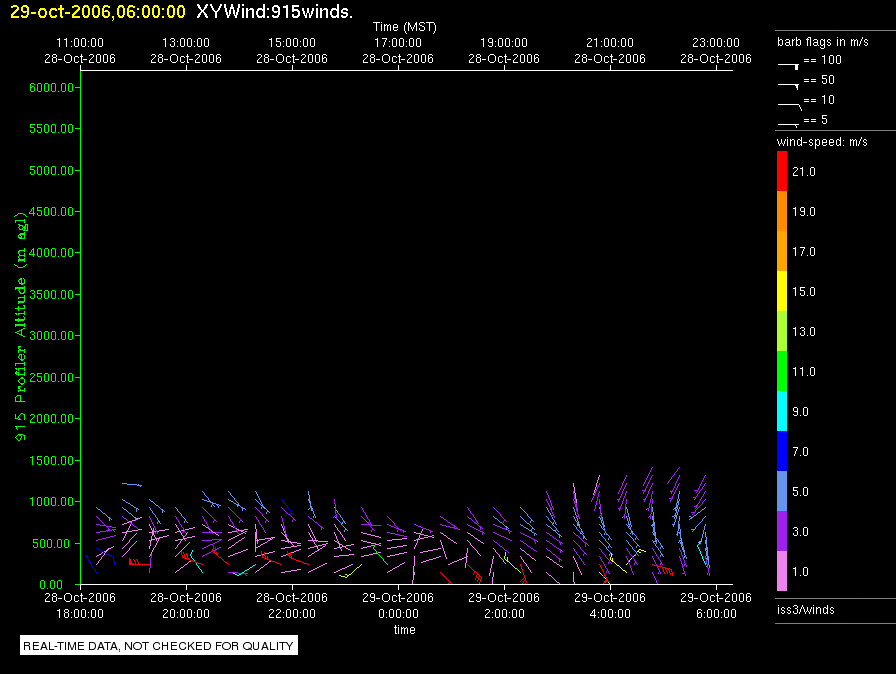Click the Time (MST) top axis label
The width and height of the screenshot is (896, 674).
[404, 27]
